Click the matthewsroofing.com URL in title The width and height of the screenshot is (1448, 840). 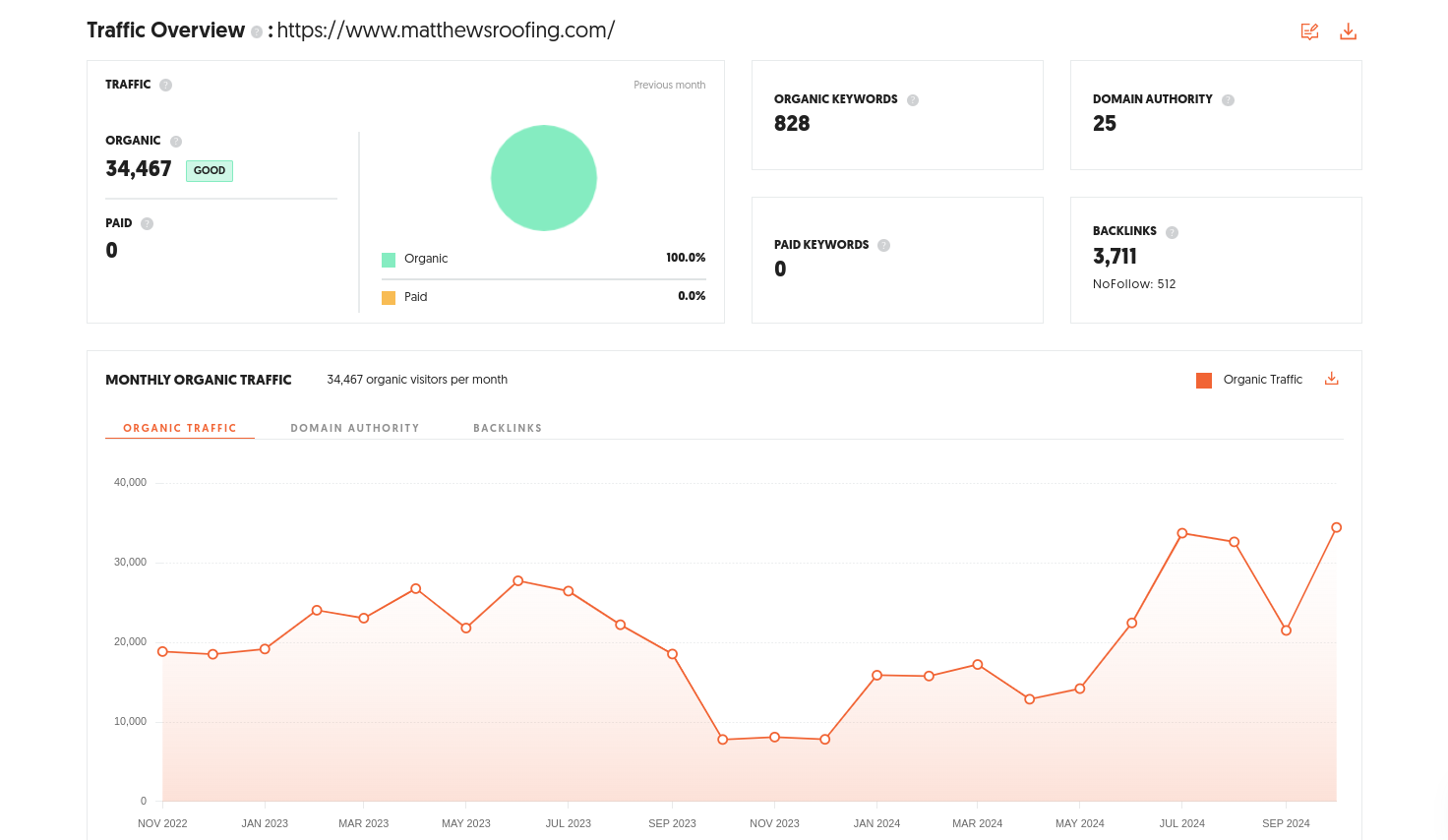coord(446,30)
